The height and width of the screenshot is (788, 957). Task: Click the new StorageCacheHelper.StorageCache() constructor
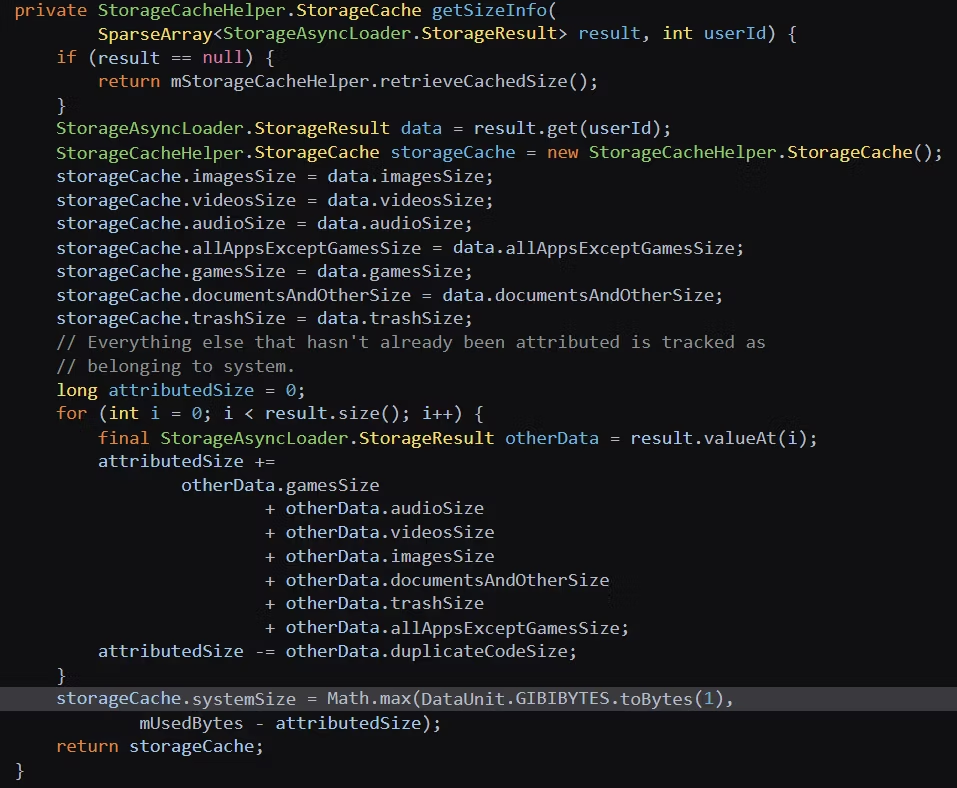tap(740, 152)
